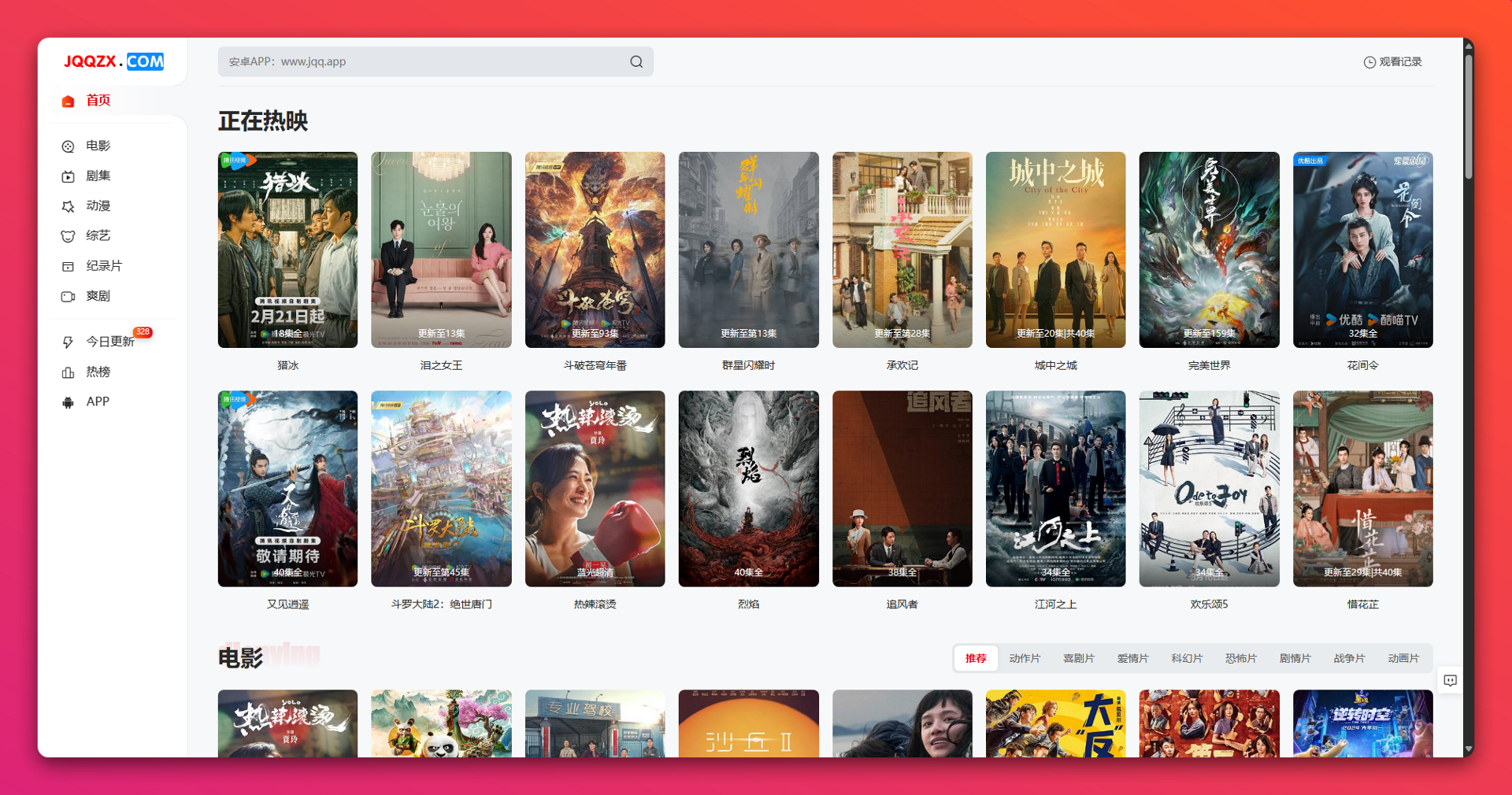
Task: Open the 纪录片 documentary sidebar icon
Action: pos(69,267)
